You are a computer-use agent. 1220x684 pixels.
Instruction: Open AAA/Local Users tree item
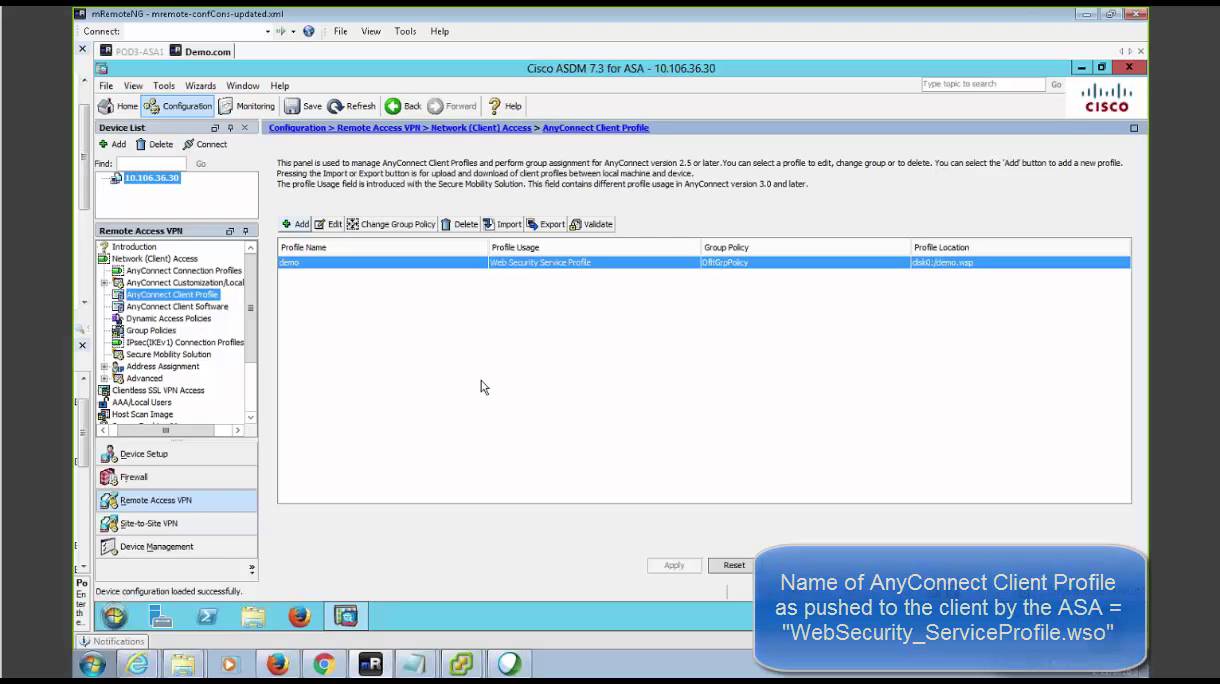pyautogui.click(x=142, y=403)
